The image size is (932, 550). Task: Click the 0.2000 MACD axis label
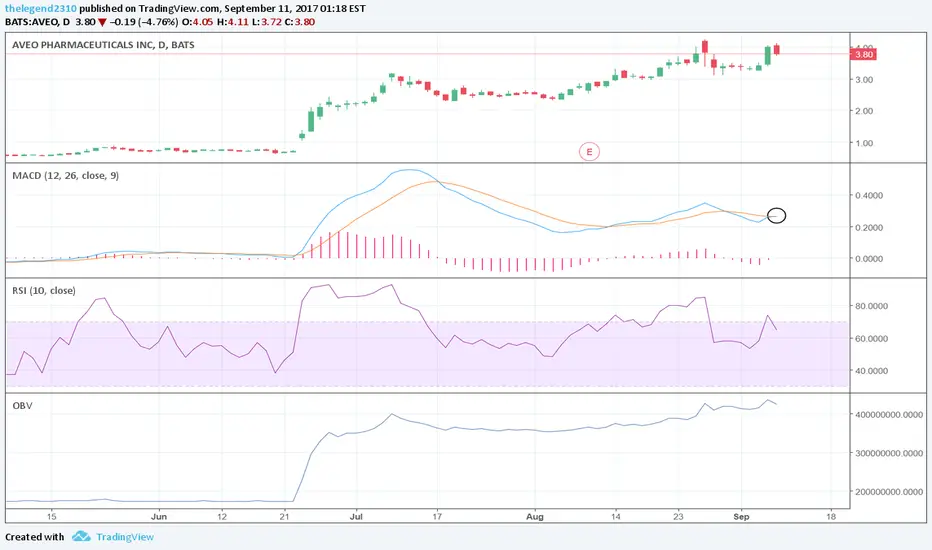coord(868,227)
